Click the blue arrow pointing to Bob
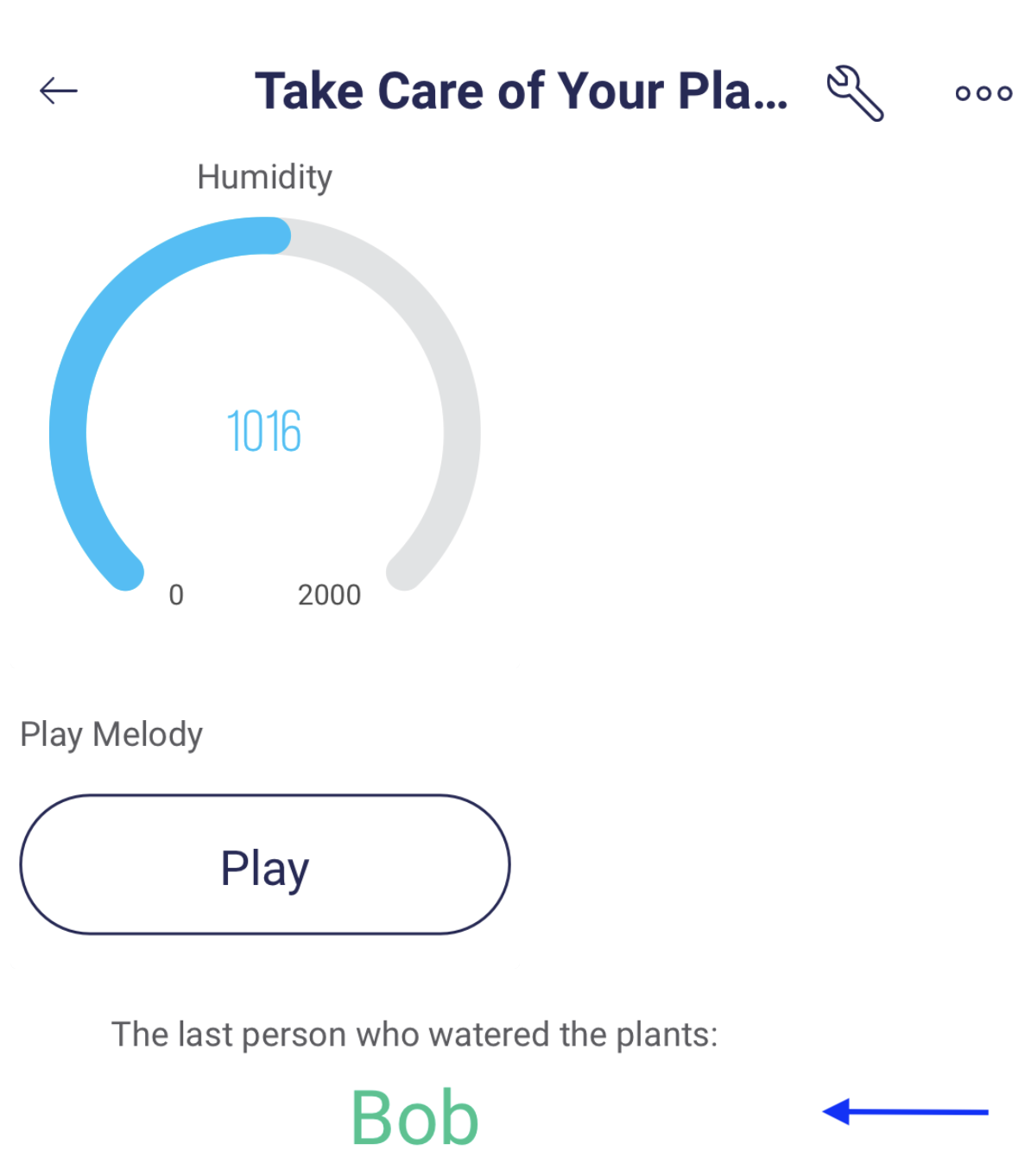1031x1176 pixels. point(906,1111)
